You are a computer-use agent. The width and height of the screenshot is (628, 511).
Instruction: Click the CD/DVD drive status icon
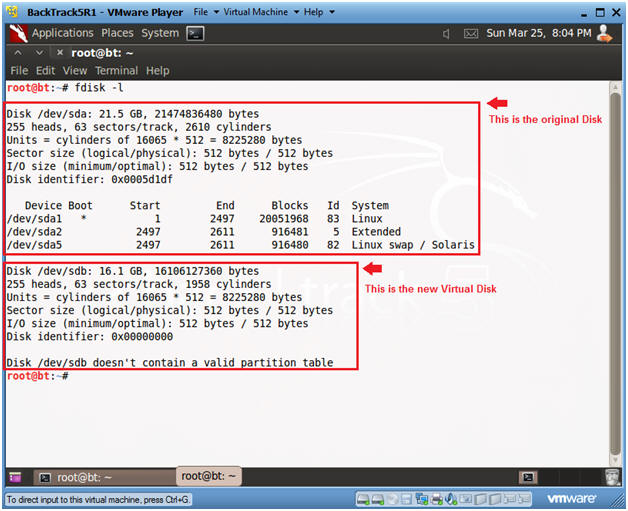(392, 499)
